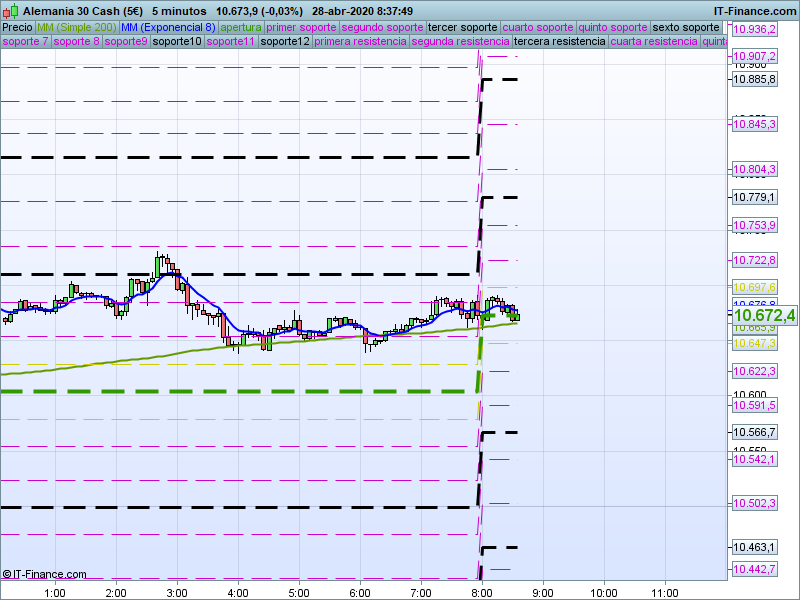Click the primera resistencia label
800x600 pixels.
click(x=360, y=42)
